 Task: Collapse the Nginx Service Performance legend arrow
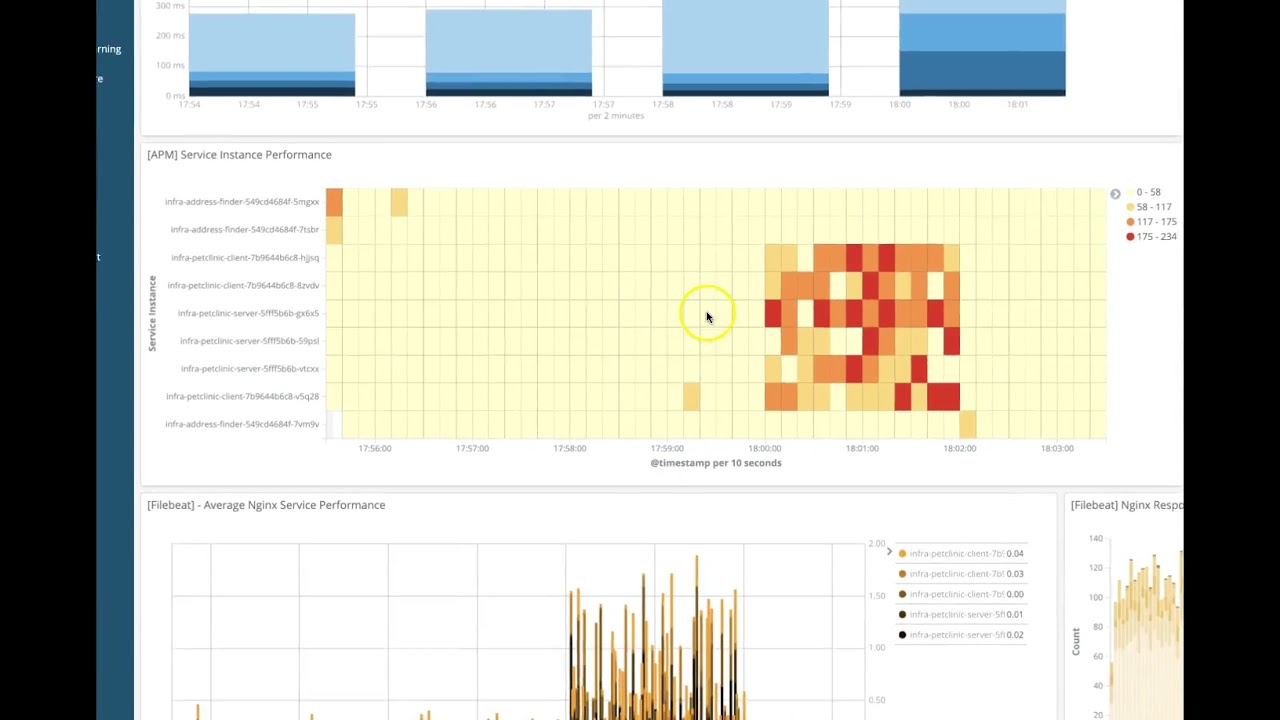coord(889,552)
